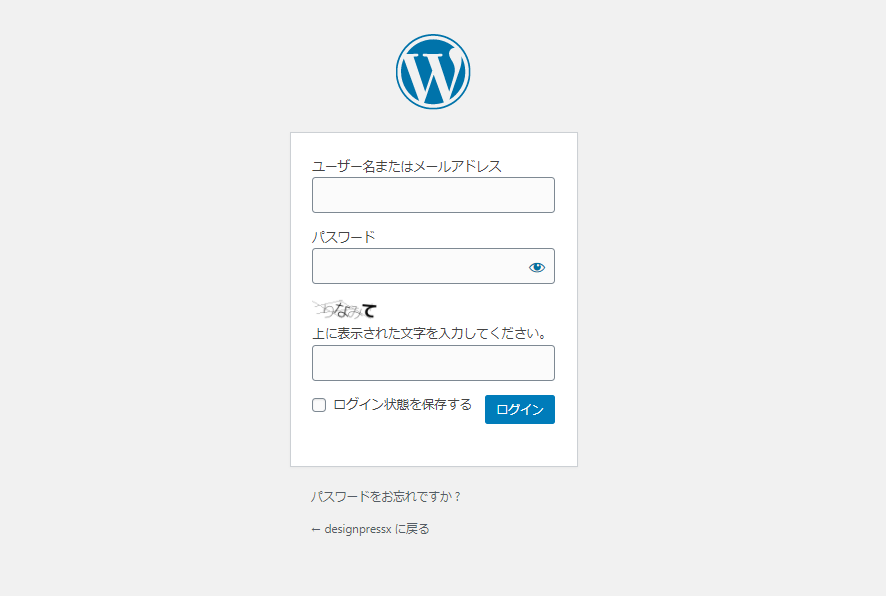The height and width of the screenshot is (596, 886).
Task: Follow the designpressx に戻る link
Action: 369,528
